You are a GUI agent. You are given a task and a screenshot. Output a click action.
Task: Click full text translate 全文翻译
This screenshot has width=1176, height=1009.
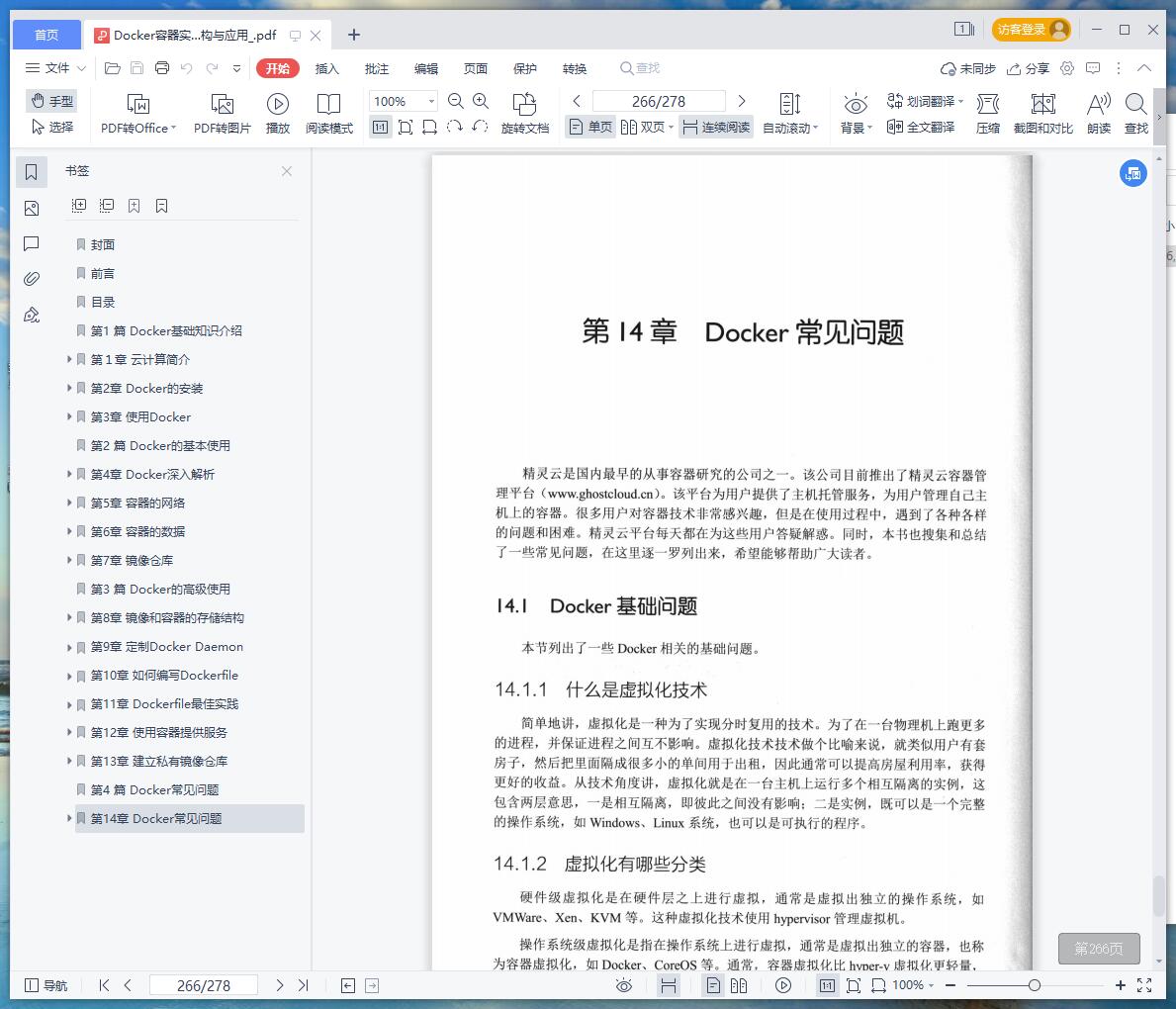[920, 127]
